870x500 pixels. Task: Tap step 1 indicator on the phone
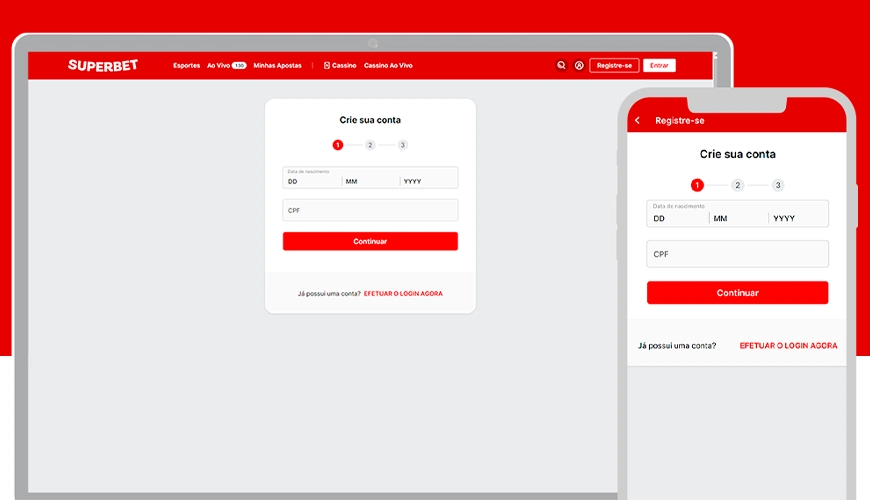click(x=697, y=185)
